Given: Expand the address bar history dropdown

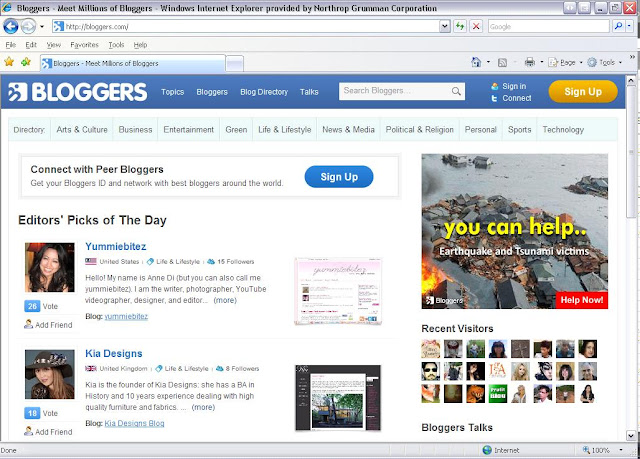Looking at the screenshot, I should tap(445, 27).
